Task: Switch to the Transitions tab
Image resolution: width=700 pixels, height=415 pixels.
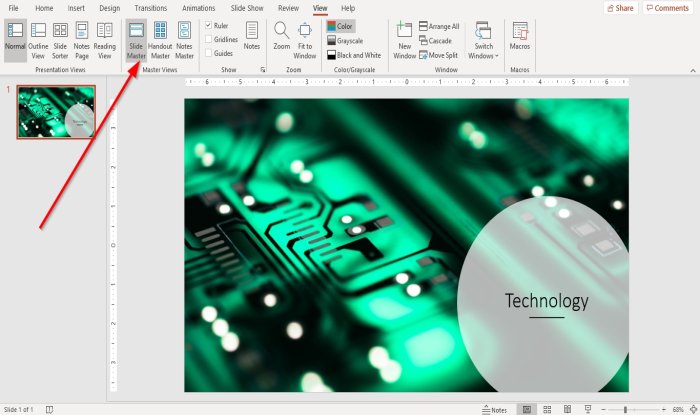Action: [151, 8]
